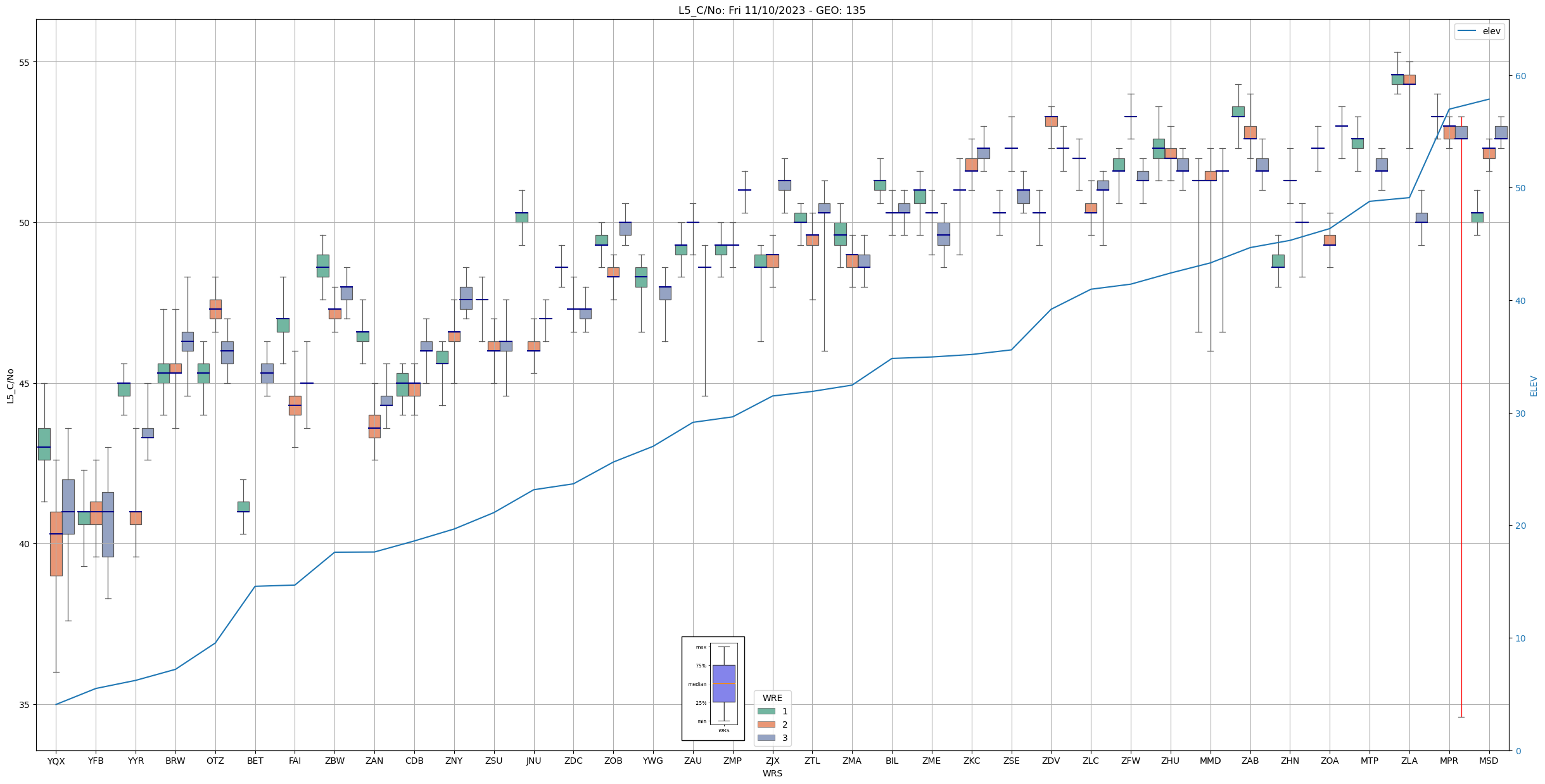Click the 'ZDV' x-axis label

click(x=1051, y=761)
